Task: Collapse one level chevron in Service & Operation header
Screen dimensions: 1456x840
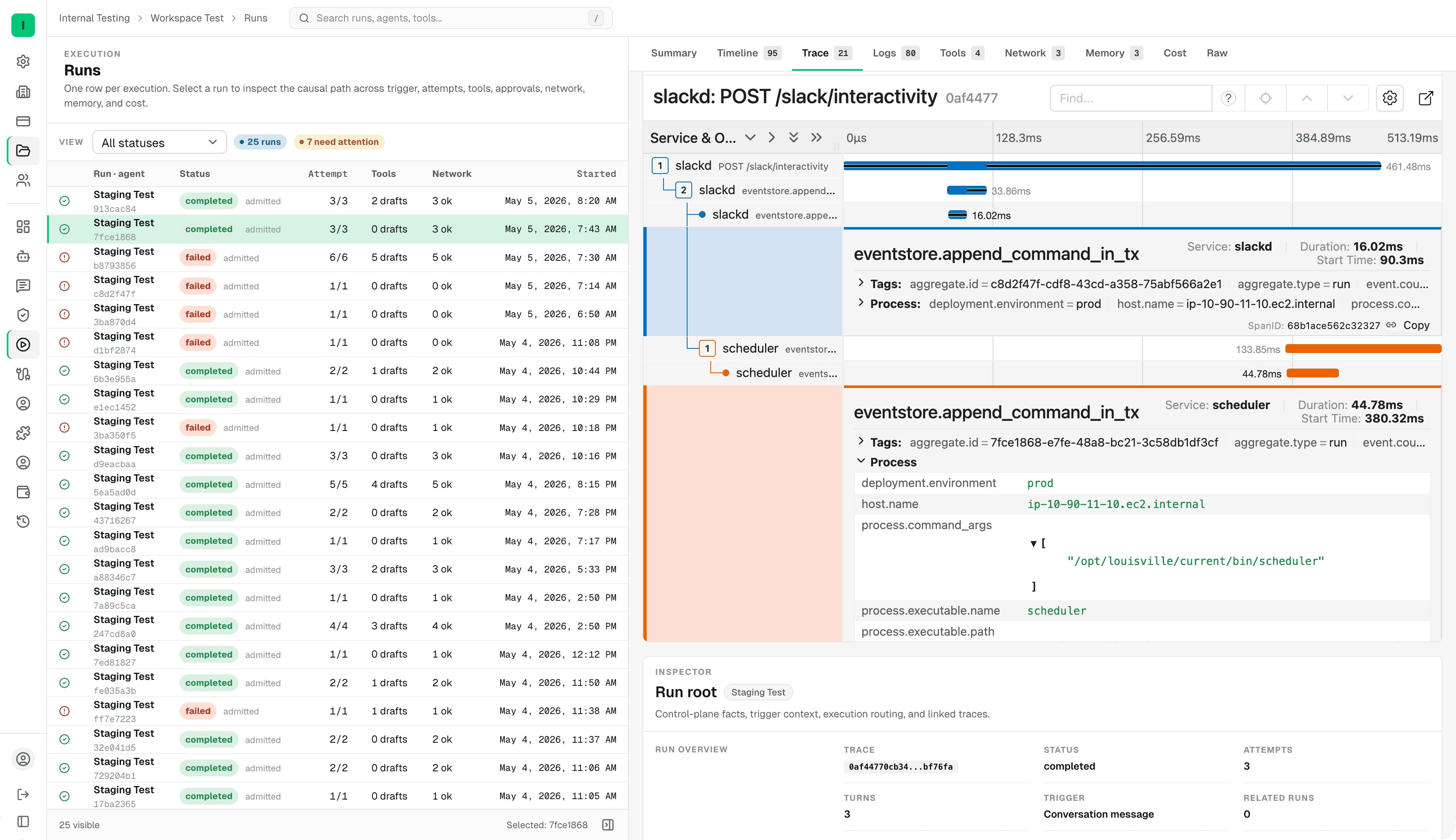Action: 750,137
